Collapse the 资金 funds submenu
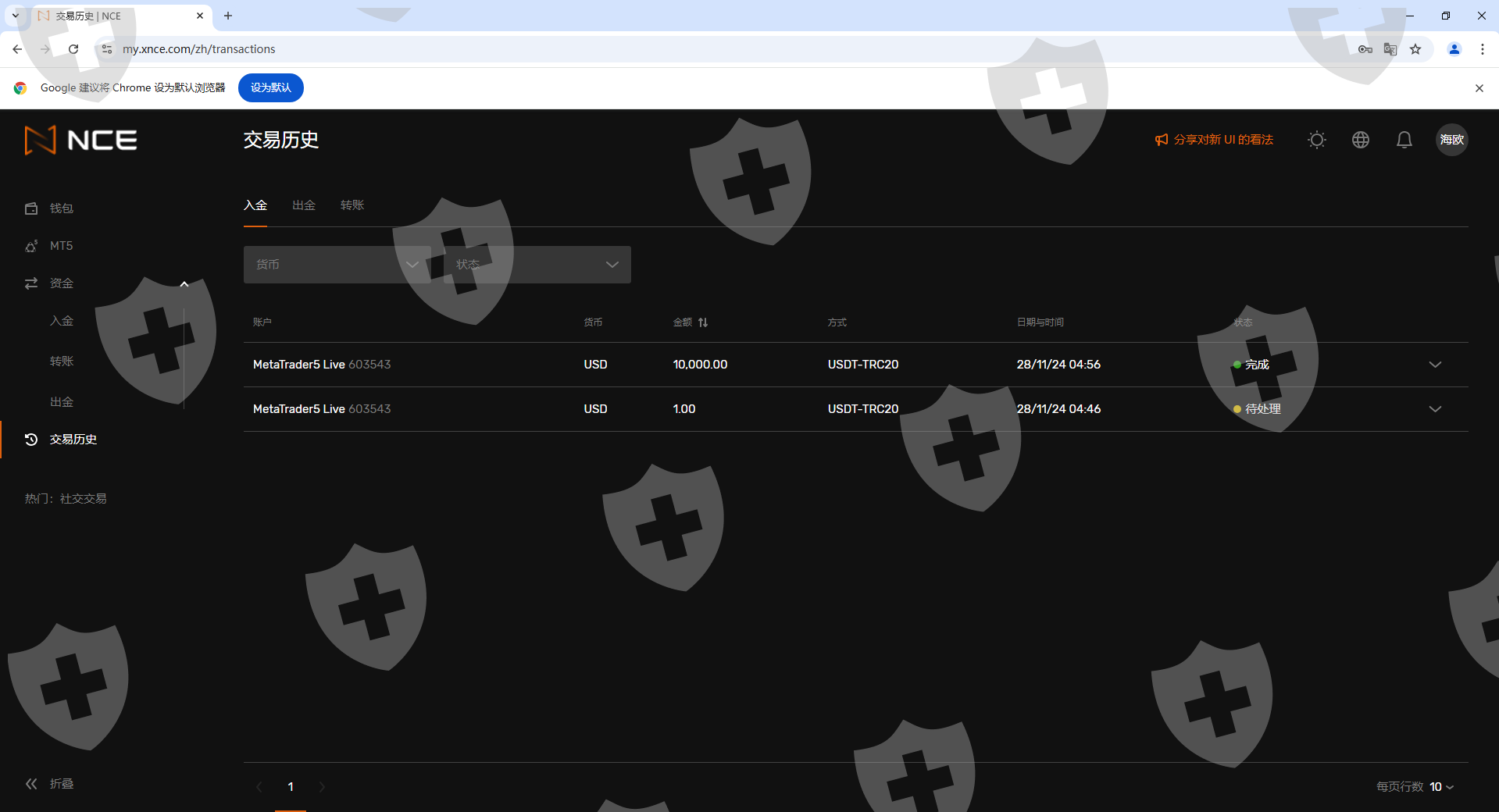 (184, 283)
